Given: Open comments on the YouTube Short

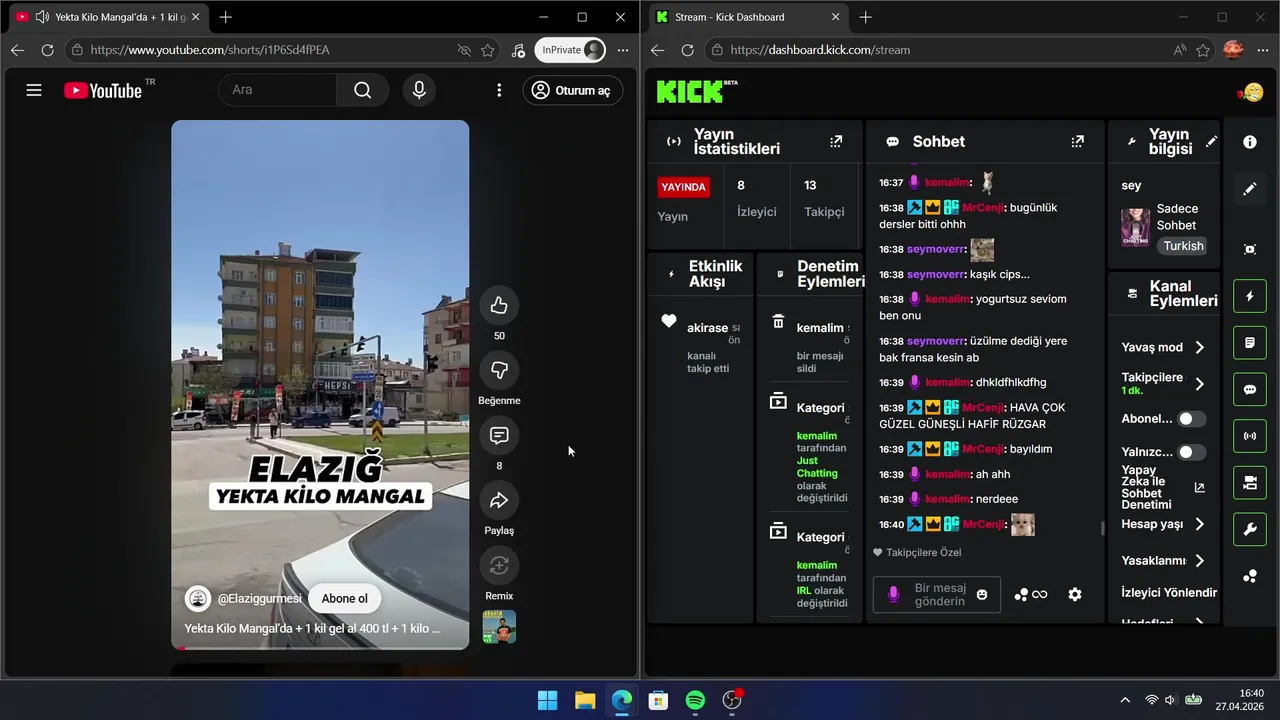Looking at the screenshot, I should pyautogui.click(x=499, y=435).
